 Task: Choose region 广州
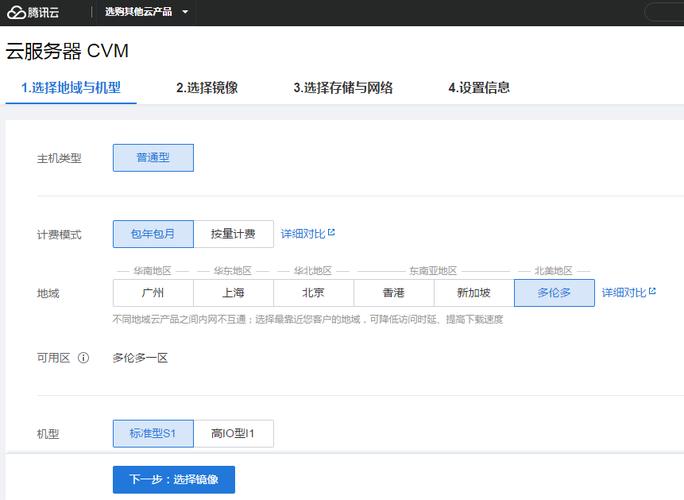(x=153, y=293)
